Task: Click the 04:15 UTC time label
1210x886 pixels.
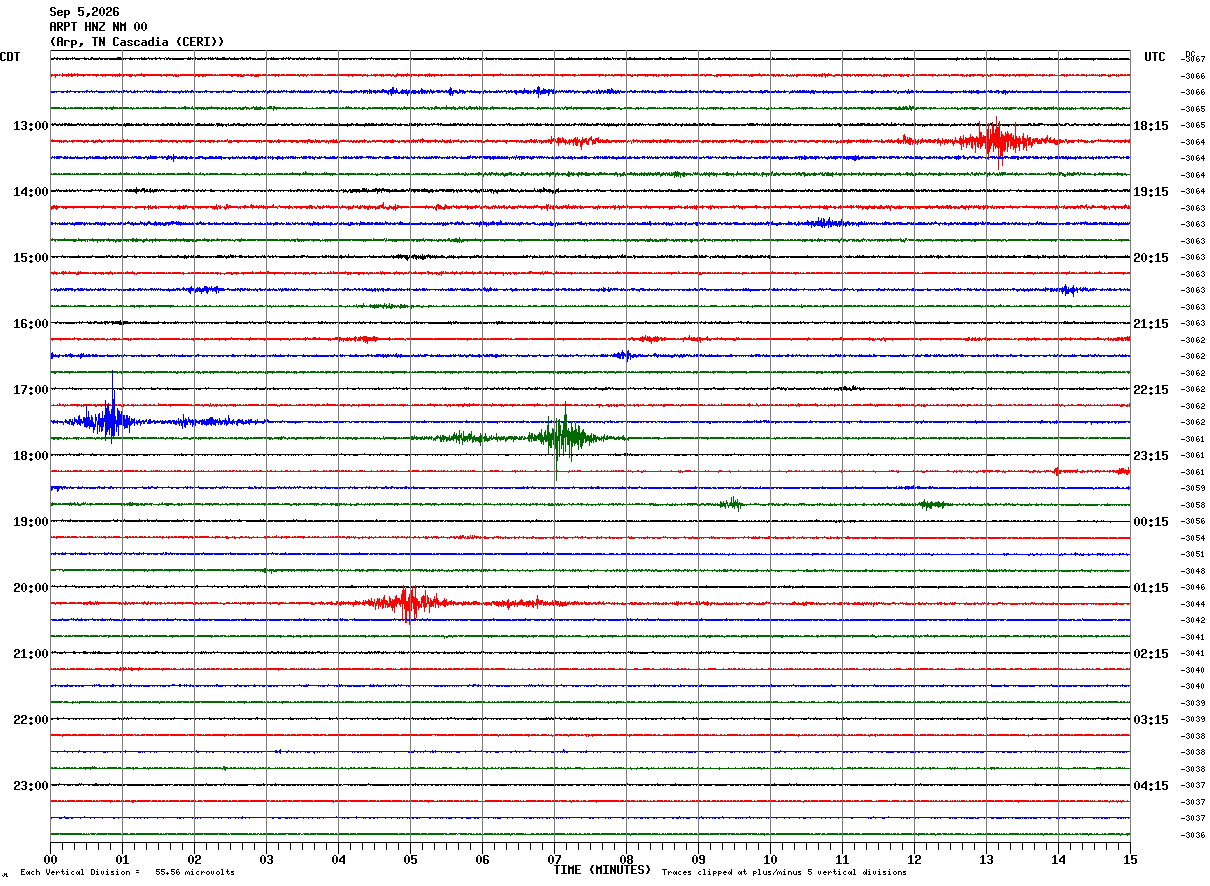Action: pyautogui.click(x=1151, y=786)
